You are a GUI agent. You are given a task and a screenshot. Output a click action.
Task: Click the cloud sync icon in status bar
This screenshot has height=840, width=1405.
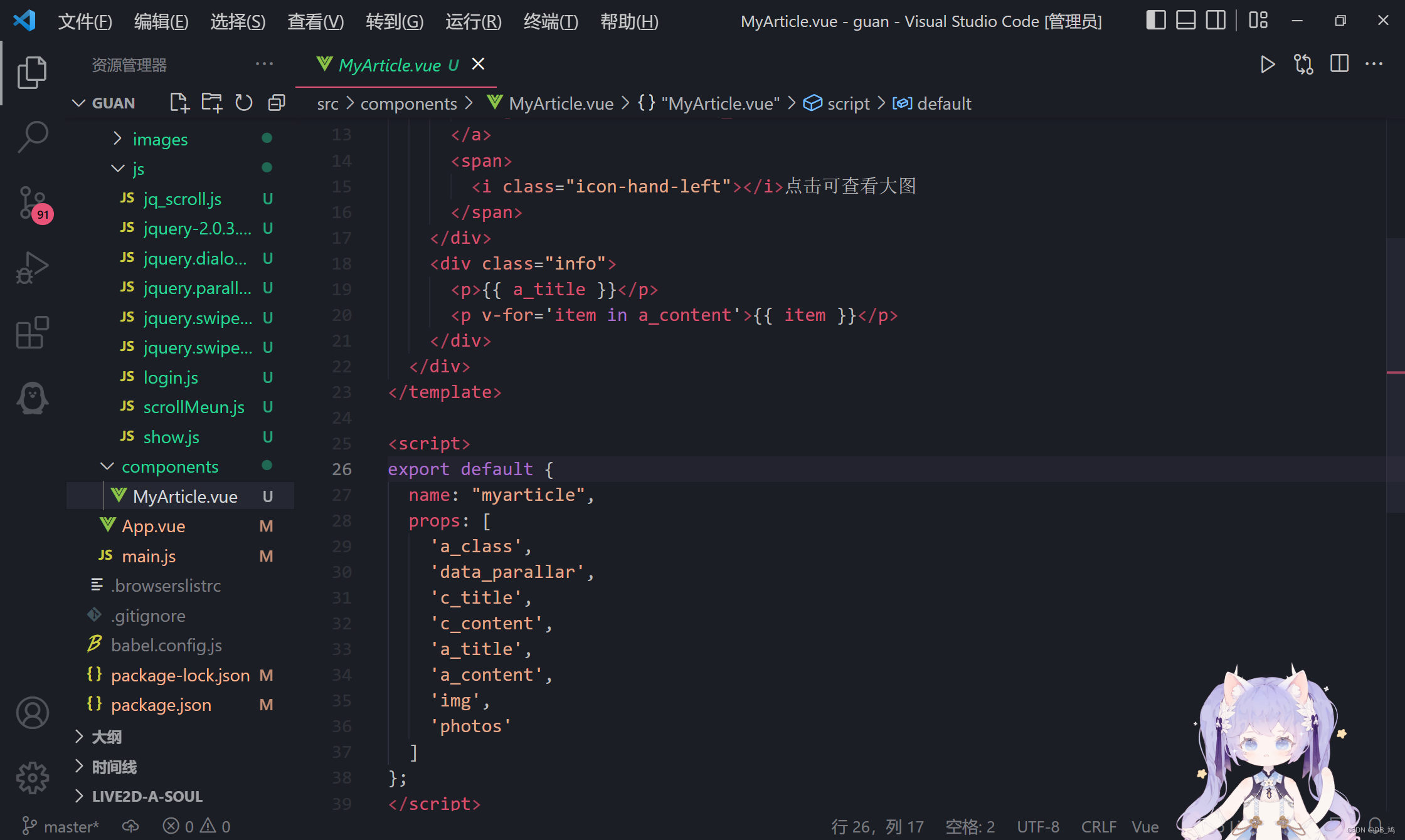130,826
